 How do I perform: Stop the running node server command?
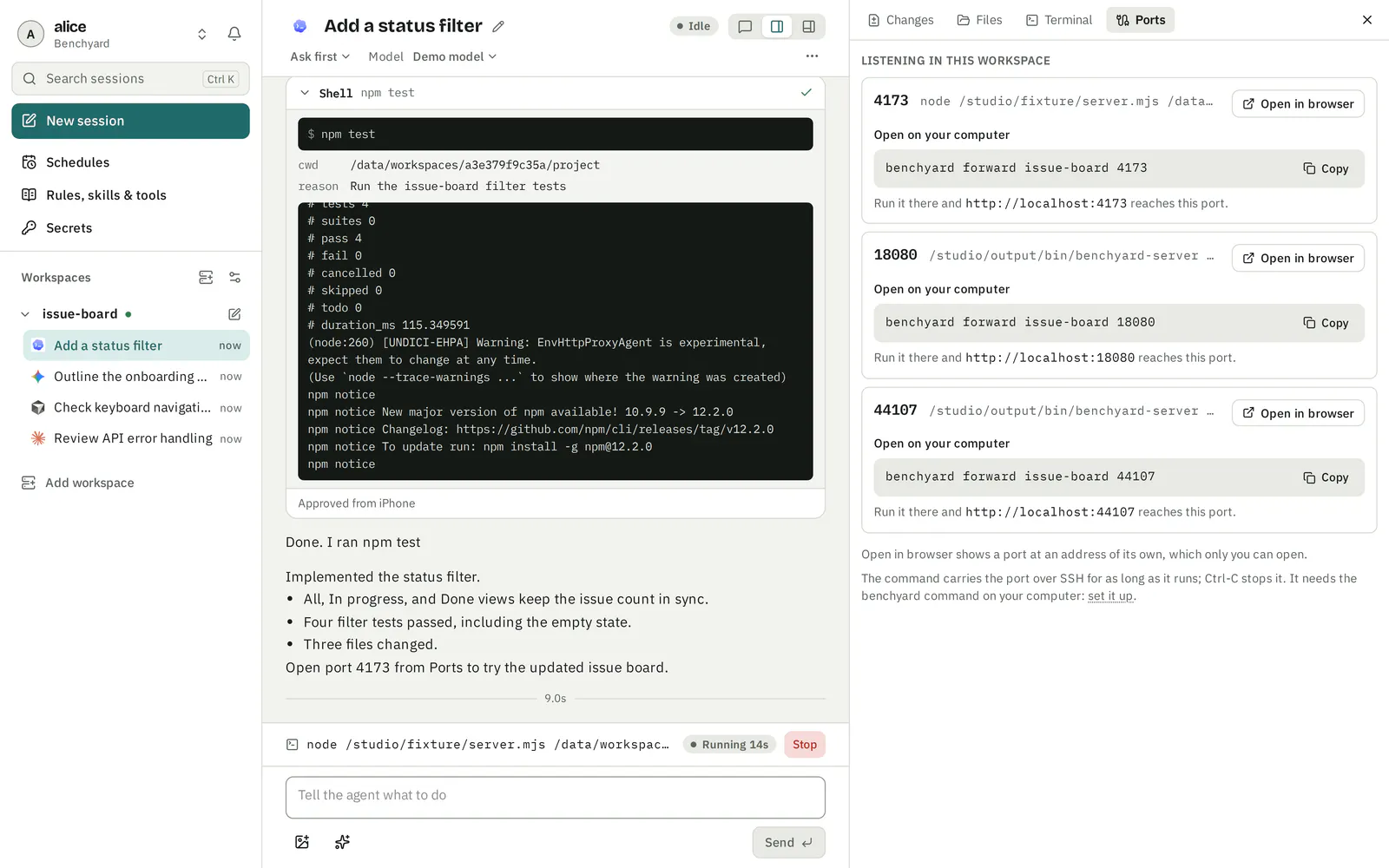click(x=805, y=745)
